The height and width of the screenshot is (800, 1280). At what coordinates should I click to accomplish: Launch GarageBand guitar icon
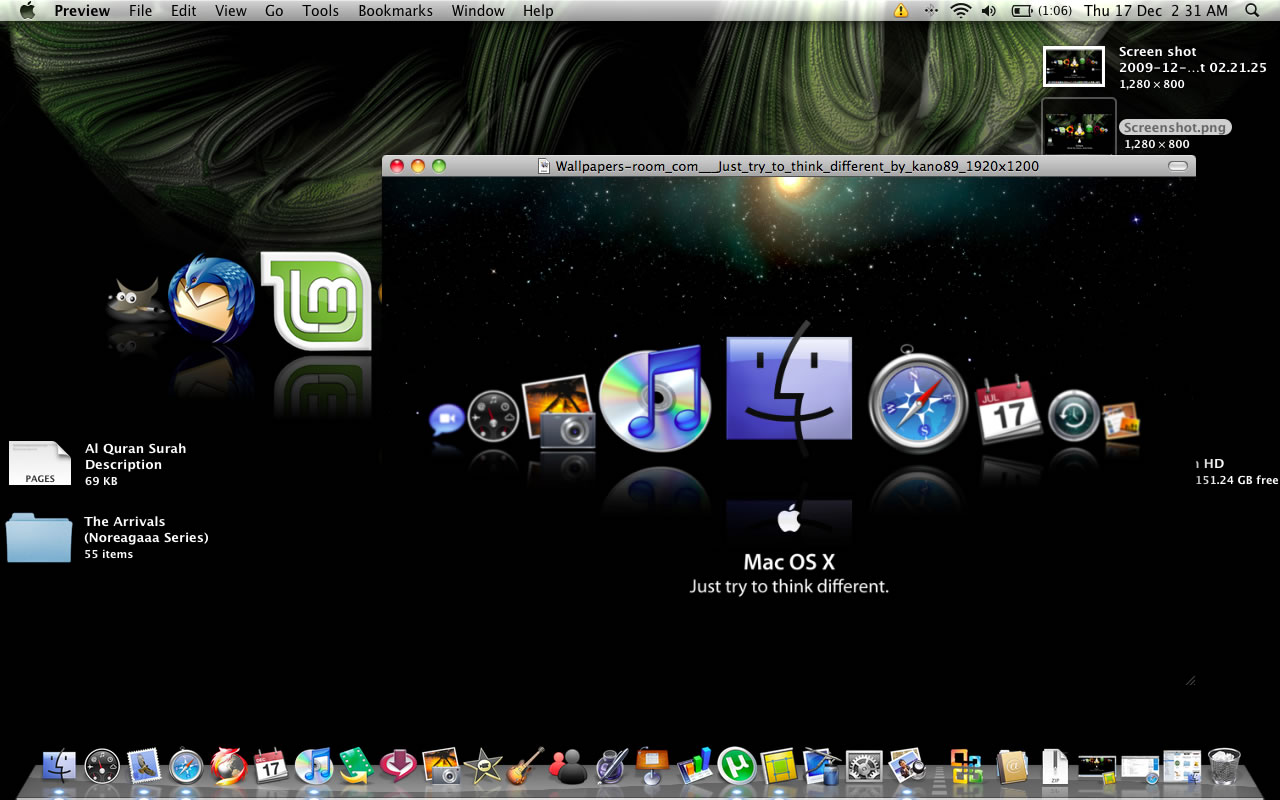click(526, 766)
